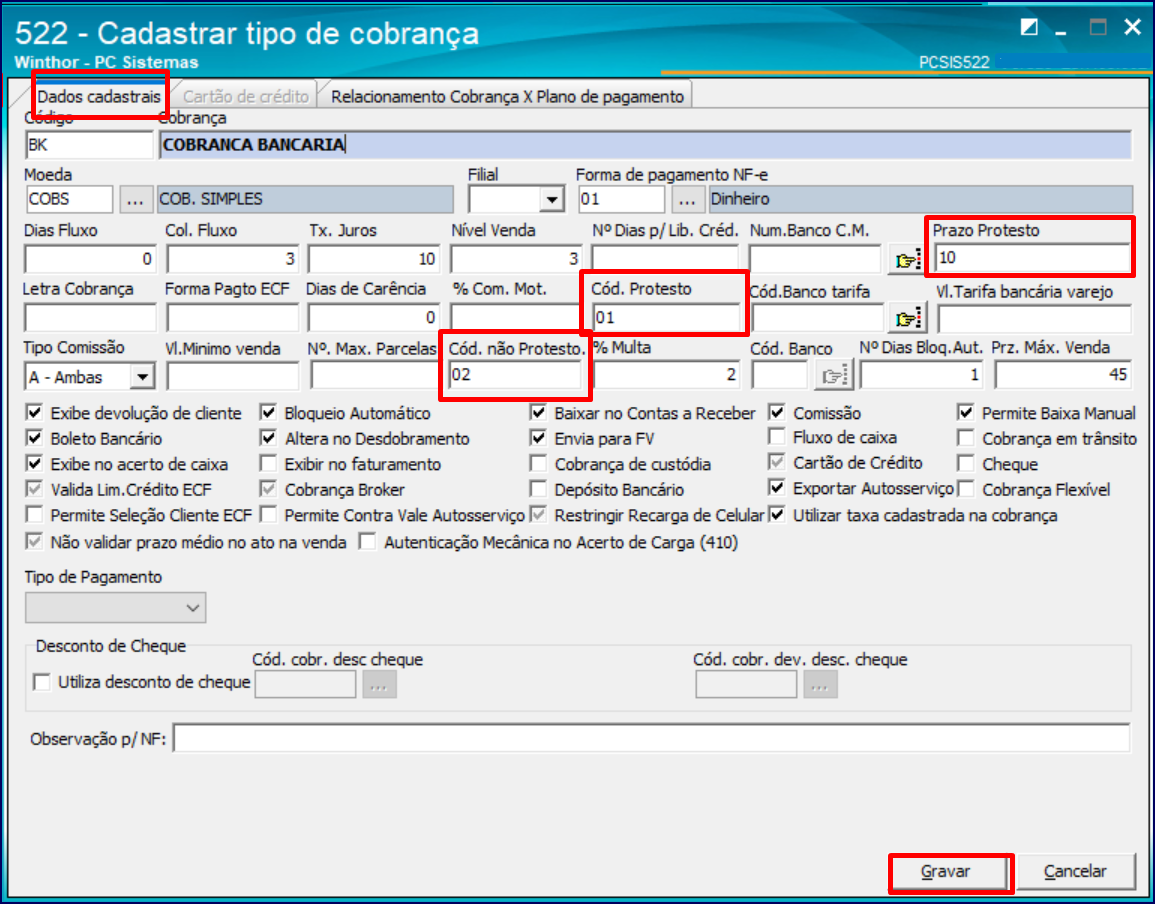The width and height of the screenshot is (1155, 904).
Task: Enable Depósito Bancário checkbox
Action: (538, 489)
